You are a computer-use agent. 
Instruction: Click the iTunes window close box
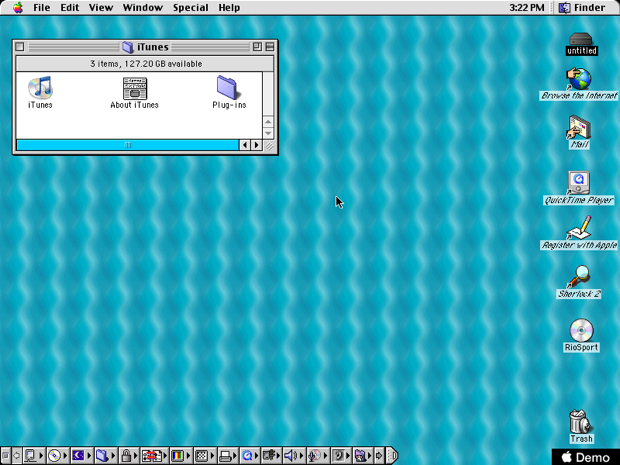click(20, 47)
